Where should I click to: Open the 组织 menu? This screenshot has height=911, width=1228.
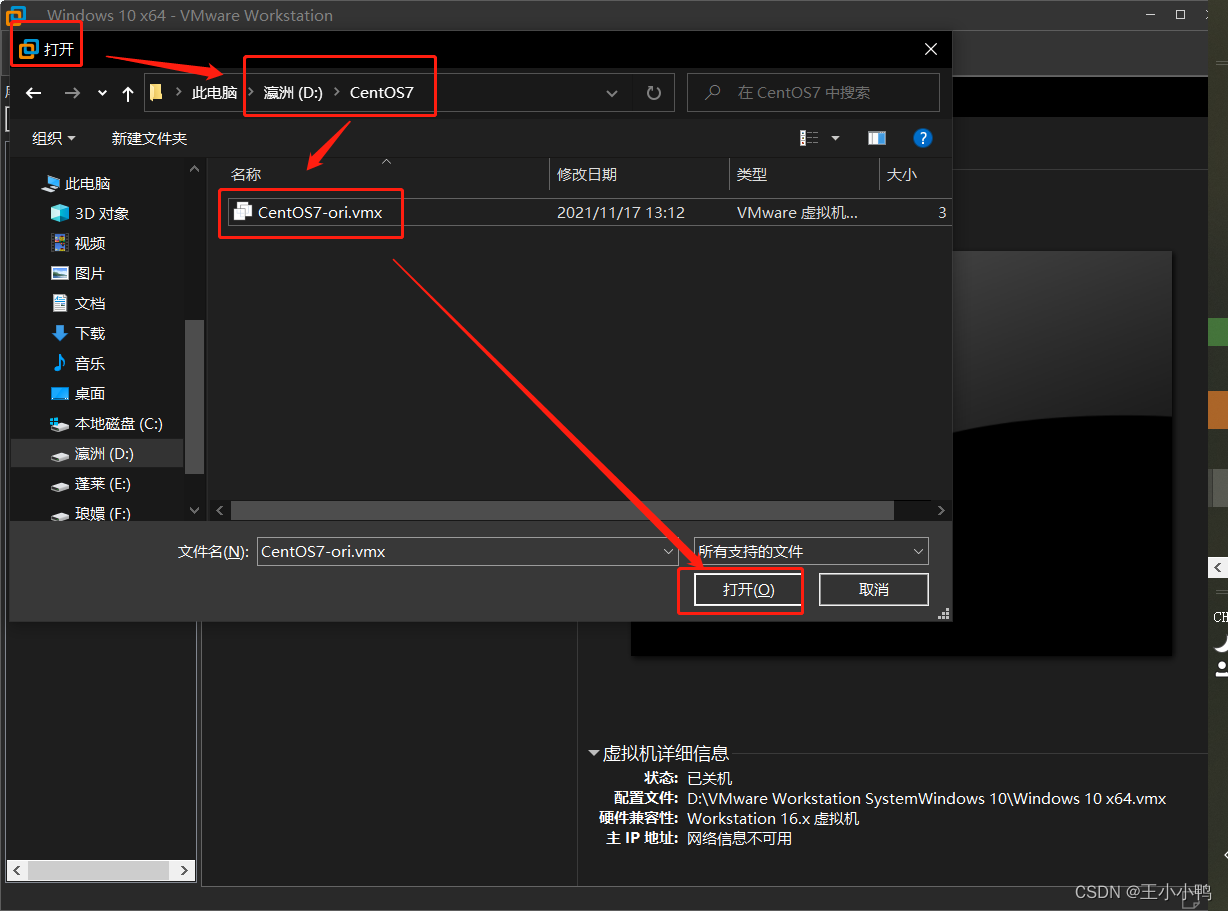click(x=54, y=138)
